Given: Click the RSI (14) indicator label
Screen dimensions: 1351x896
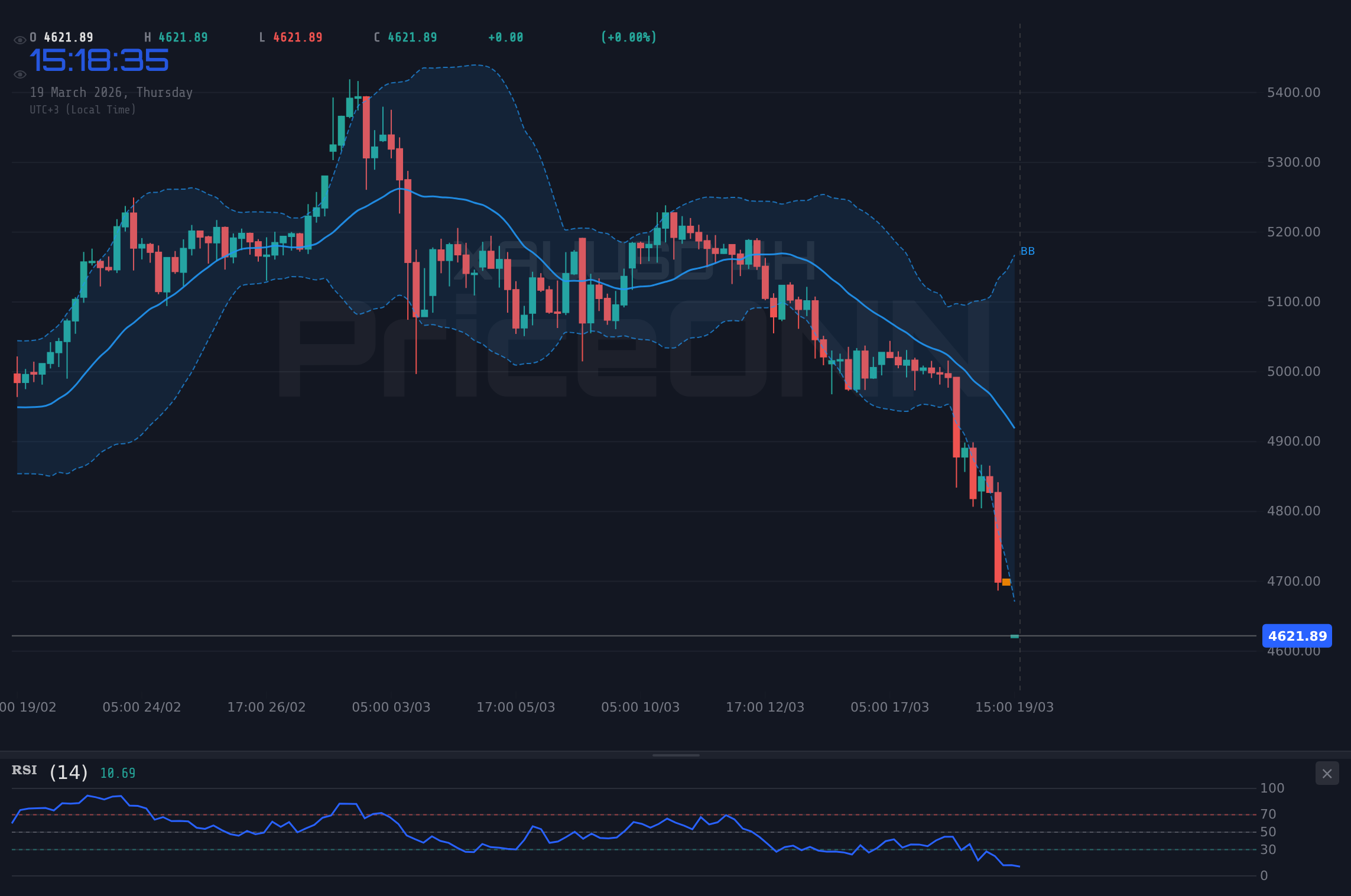Looking at the screenshot, I should (x=47, y=771).
